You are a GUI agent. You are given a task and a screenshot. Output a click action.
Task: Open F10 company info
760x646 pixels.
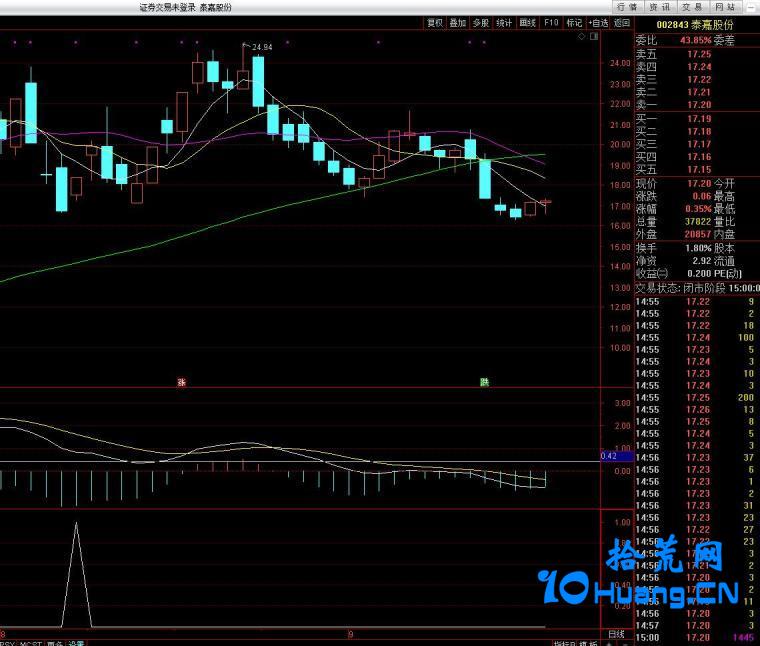pos(551,22)
